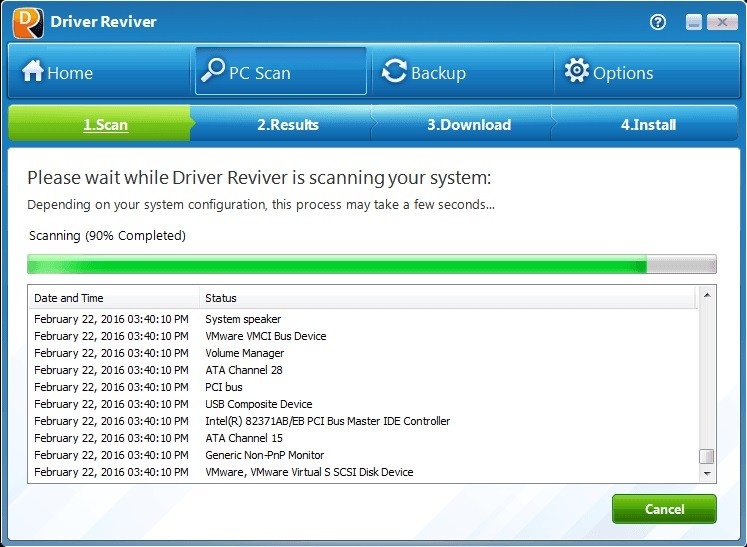Select the ATA Channel 28 row
Viewport: 747px width, 547px height.
point(363,370)
